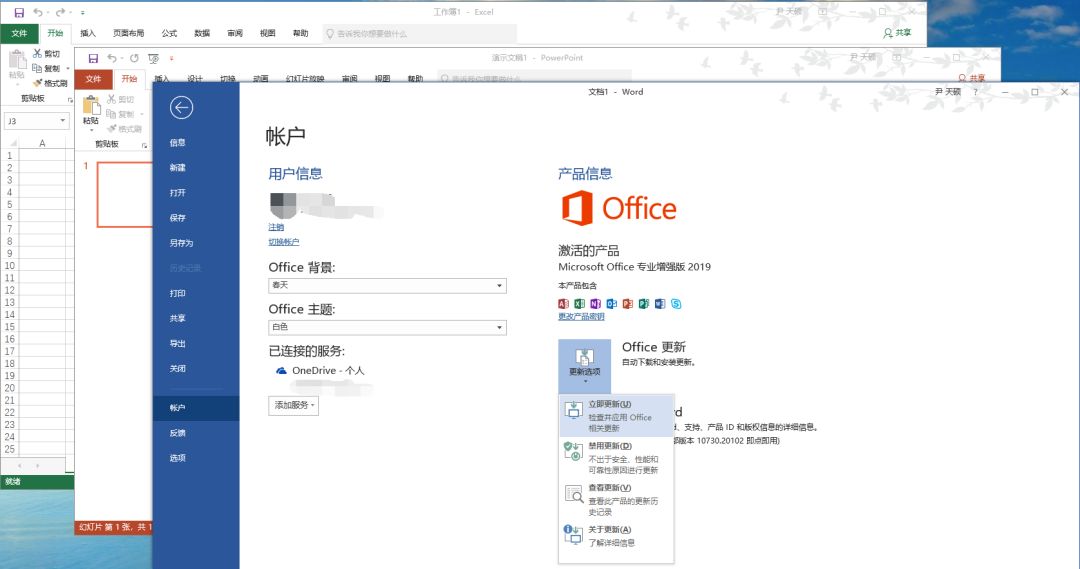The width and height of the screenshot is (1080, 569).
Task: Choose 打印 in the Word backstage sidebar
Action: (x=196, y=293)
